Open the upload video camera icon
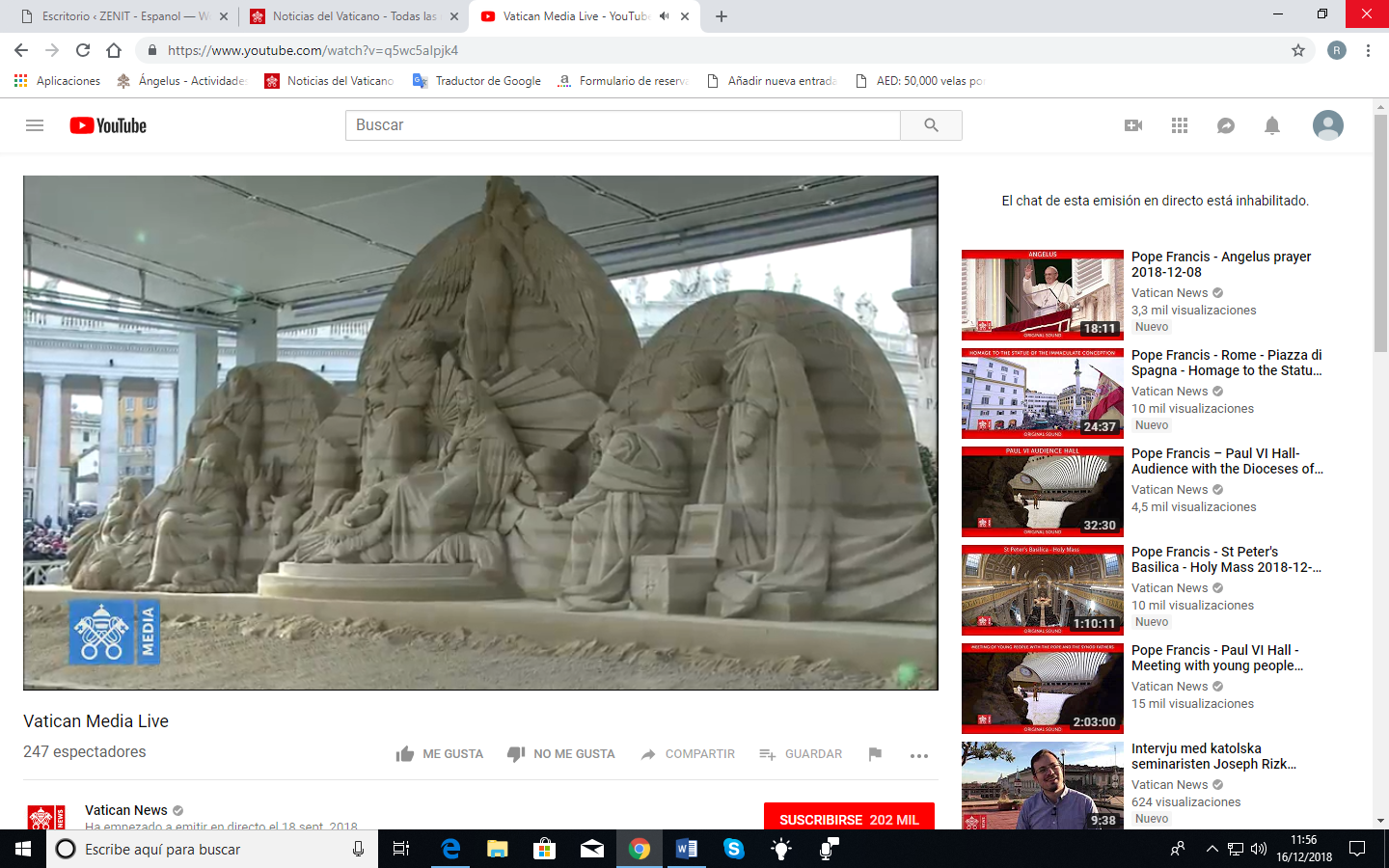This screenshot has height=868, width=1389. click(1133, 125)
